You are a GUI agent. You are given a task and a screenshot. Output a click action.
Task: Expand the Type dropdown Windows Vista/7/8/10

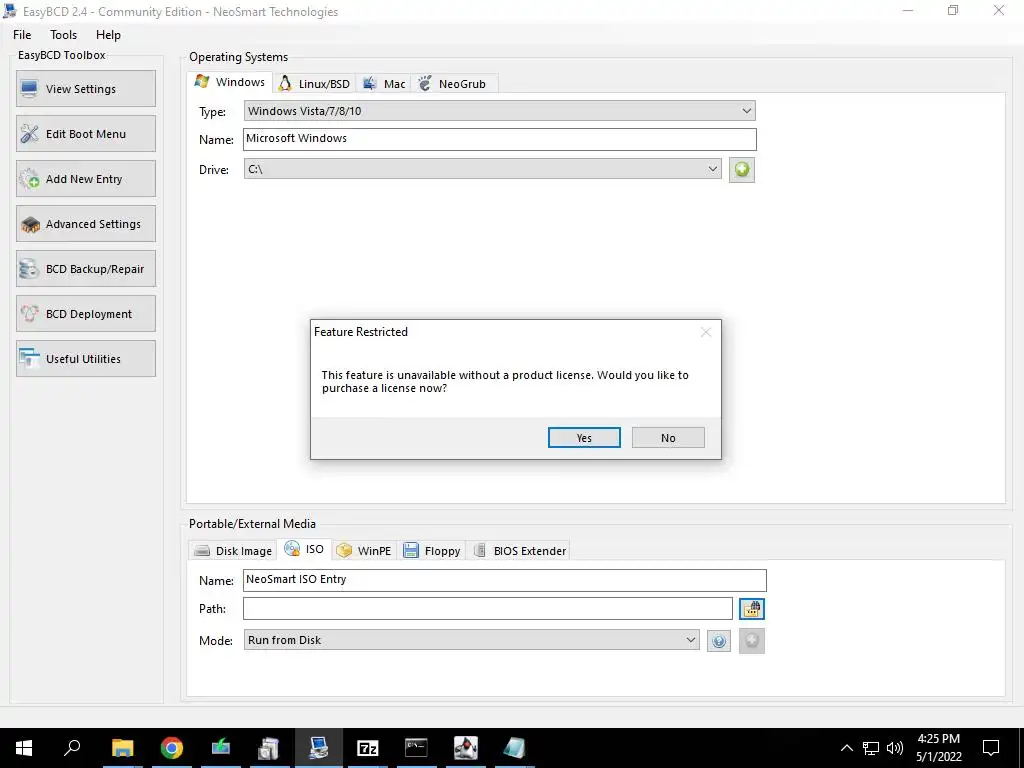[500, 111]
